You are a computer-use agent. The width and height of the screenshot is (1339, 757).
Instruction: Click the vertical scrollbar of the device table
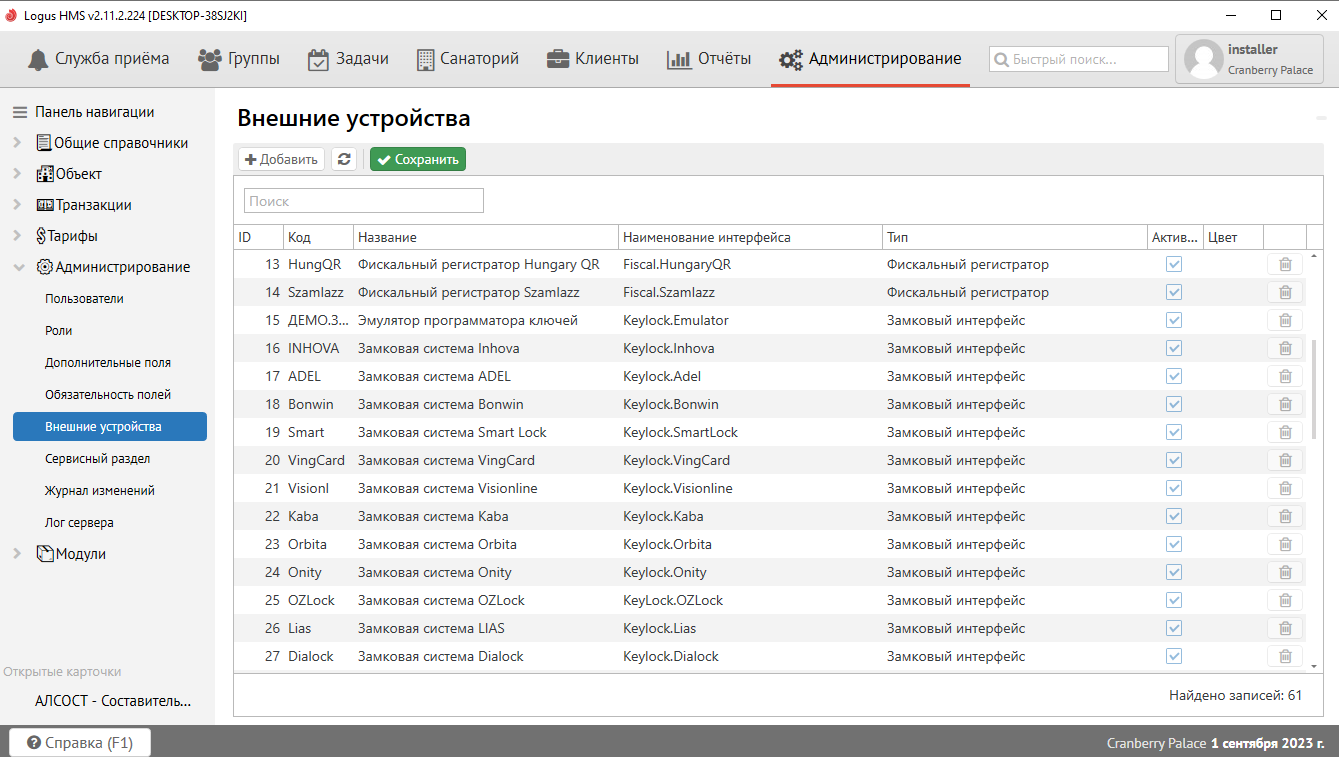point(1315,389)
